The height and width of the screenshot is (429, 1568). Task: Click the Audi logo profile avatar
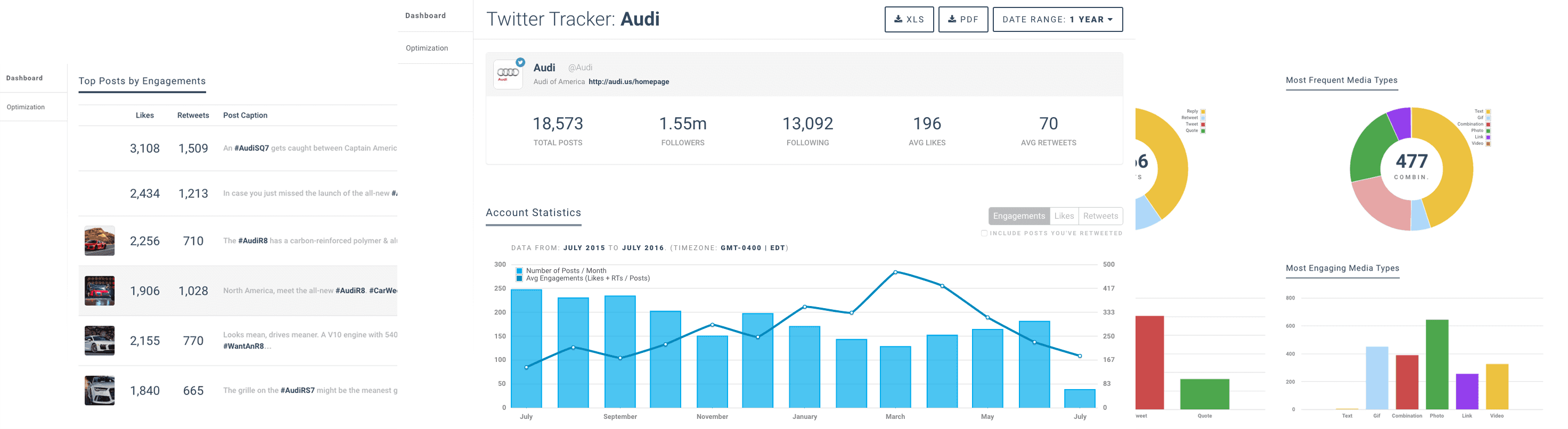point(508,74)
